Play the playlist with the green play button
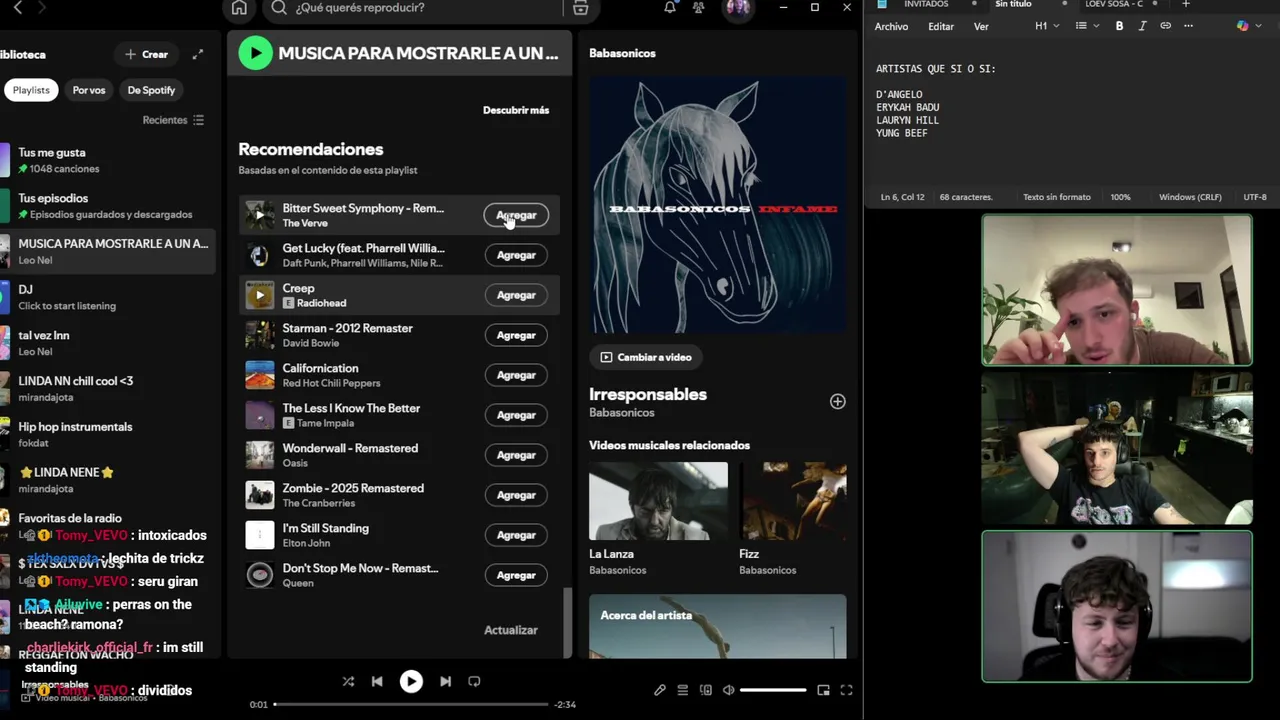Image resolution: width=1280 pixels, height=720 pixels. click(255, 53)
